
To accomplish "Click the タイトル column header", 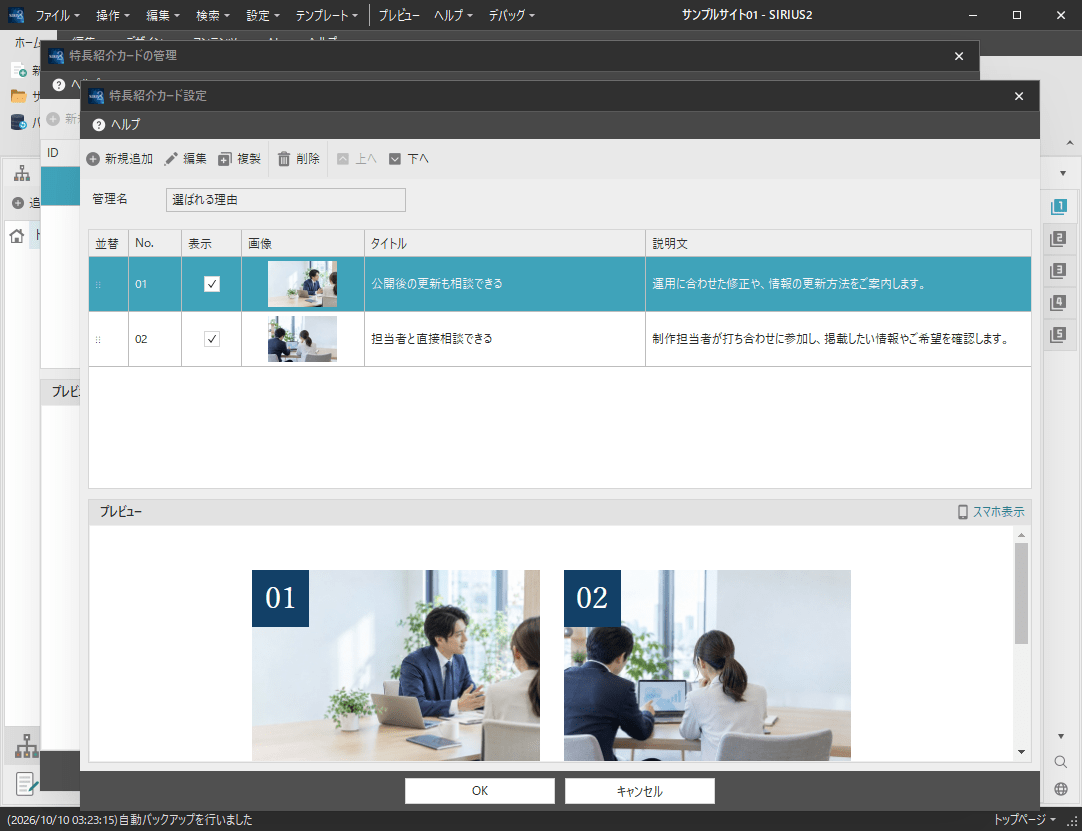I will pos(504,244).
